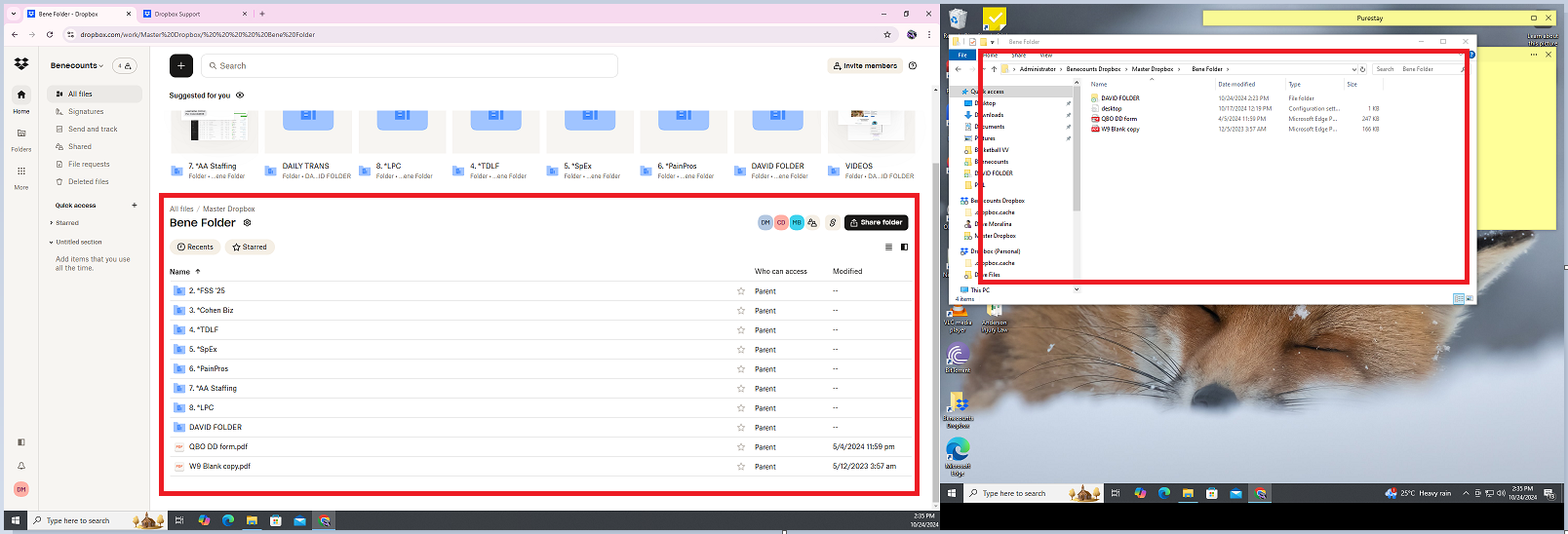
Task: Switch to list view layout icon
Action: (x=888, y=248)
